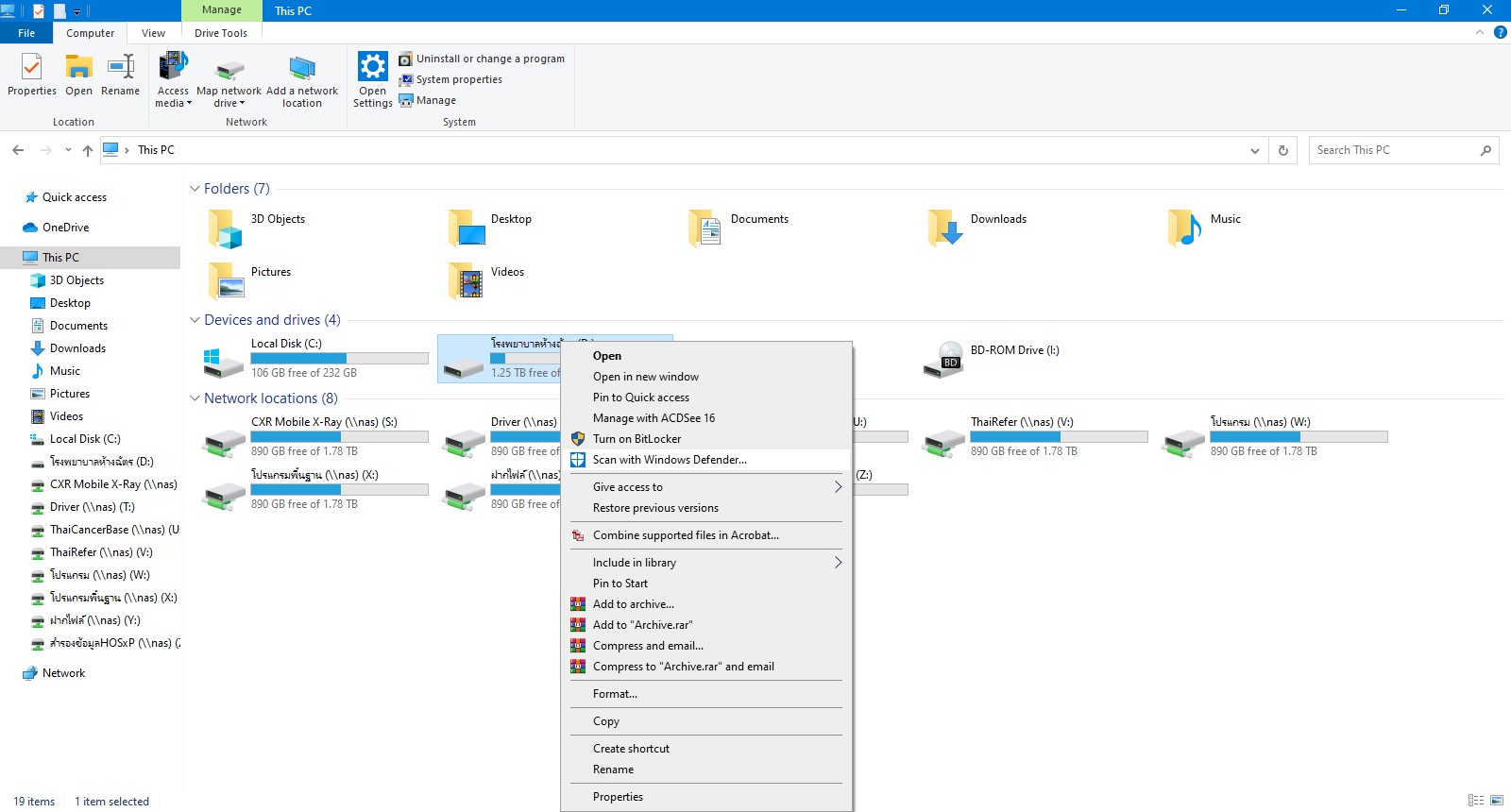The height and width of the screenshot is (812, 1511).
Task: Switch to the View ribbon tab
Action: (154, 33)
